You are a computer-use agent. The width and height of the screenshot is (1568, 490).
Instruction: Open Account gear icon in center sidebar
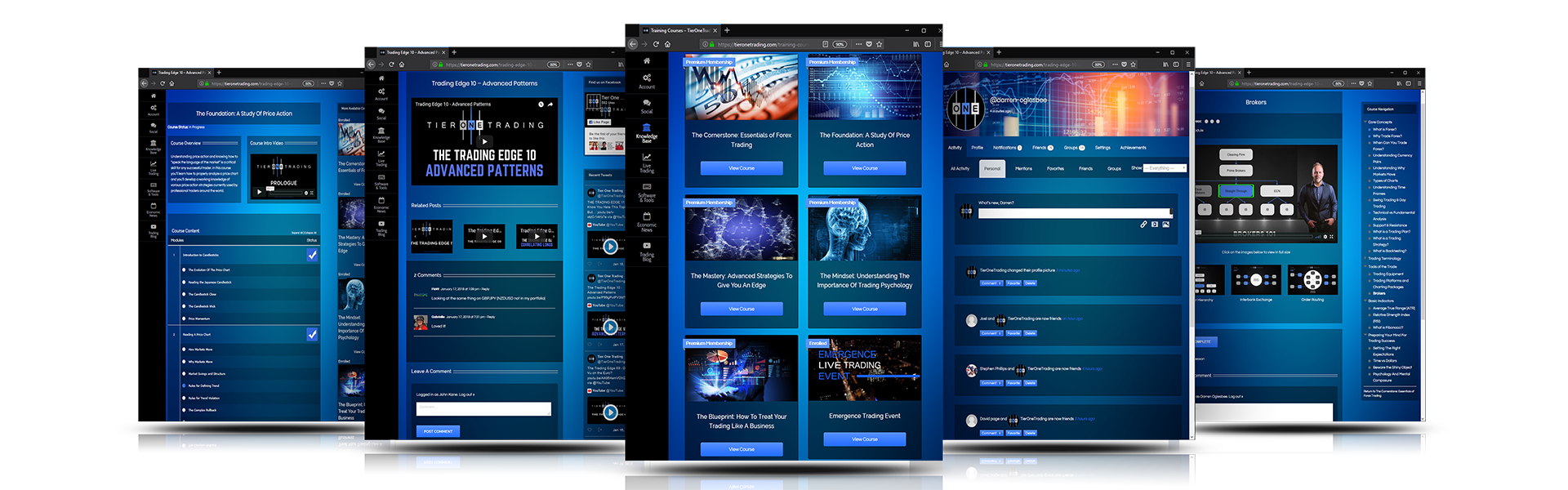(646, 80)
